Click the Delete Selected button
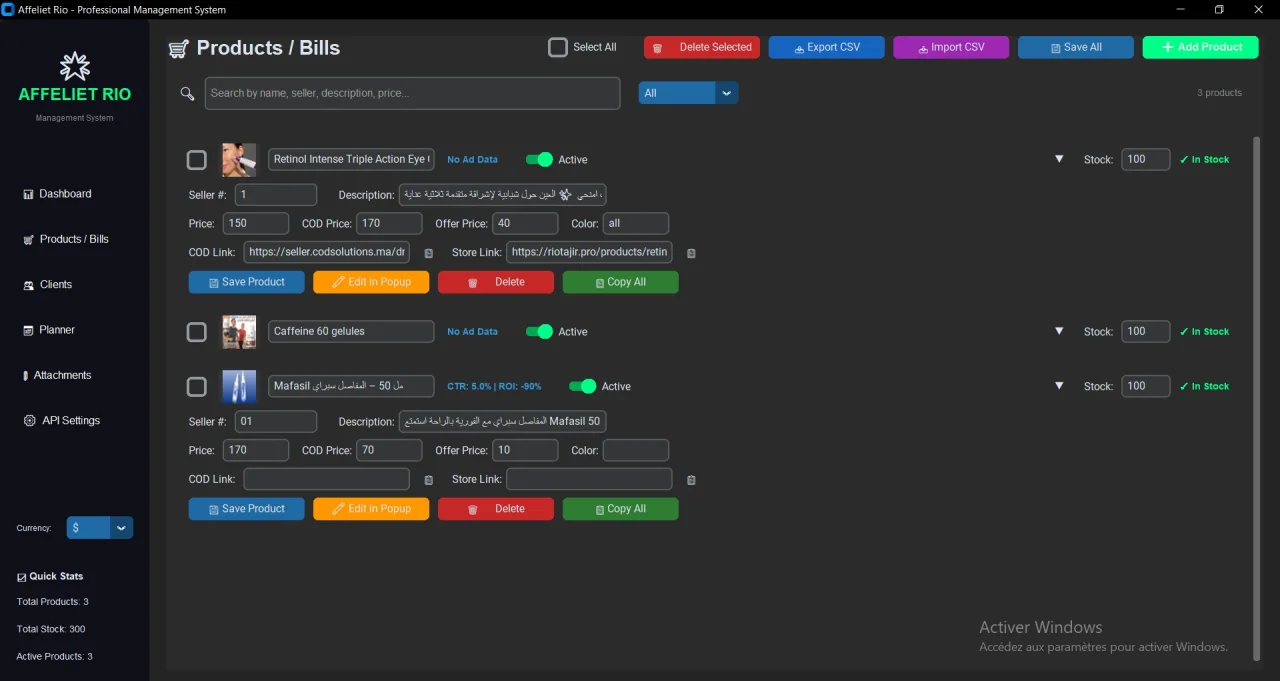 pyautogui.click(x=702, y=47)
